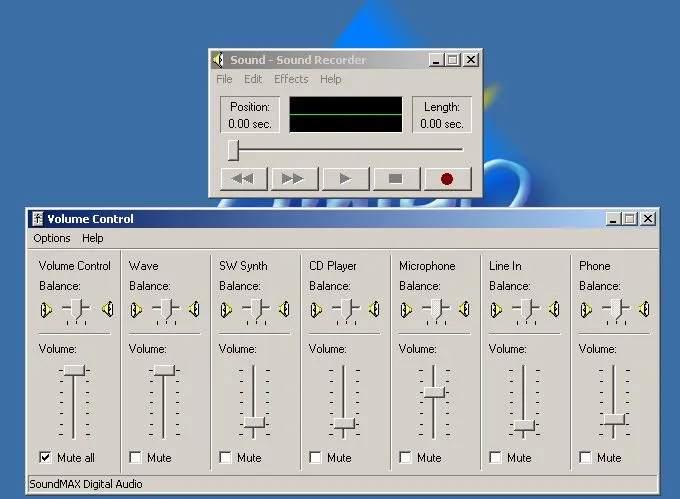Click the CD Player volume slider thumb

[x=344, y=424]
